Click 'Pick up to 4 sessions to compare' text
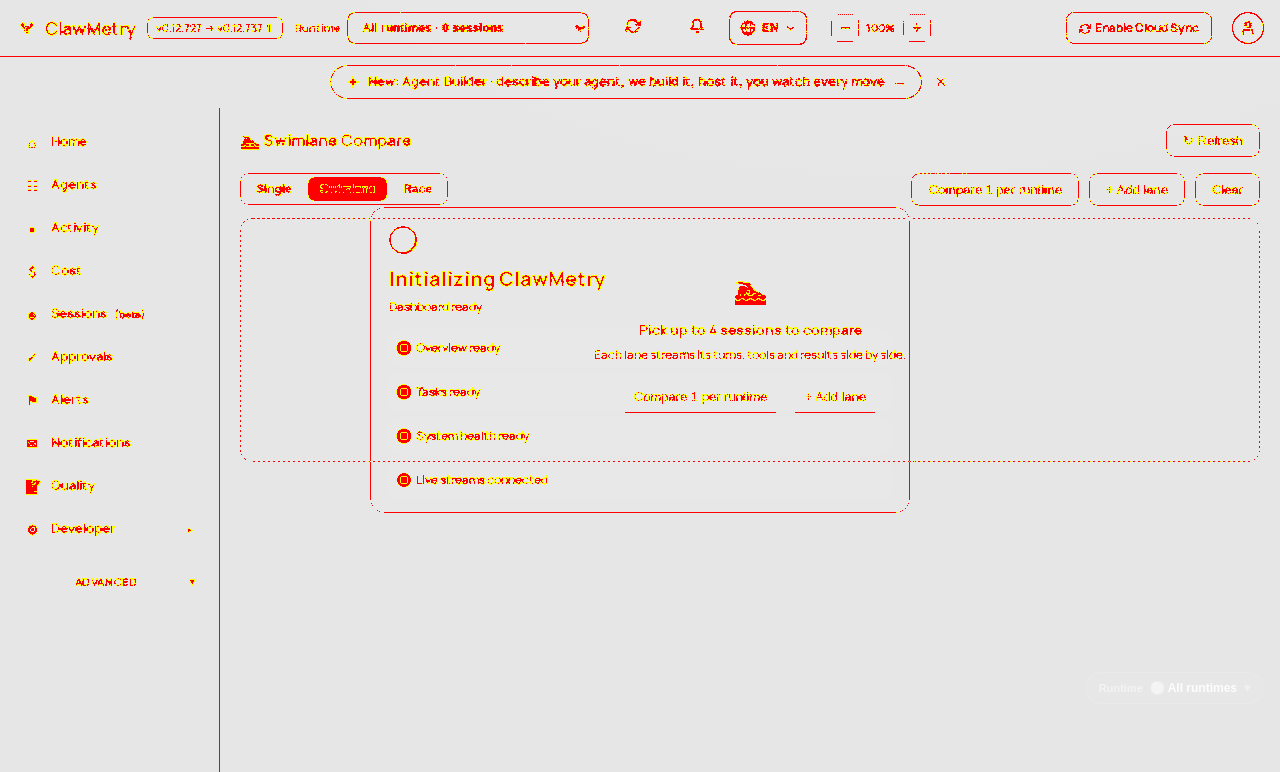 coord(750,330)
